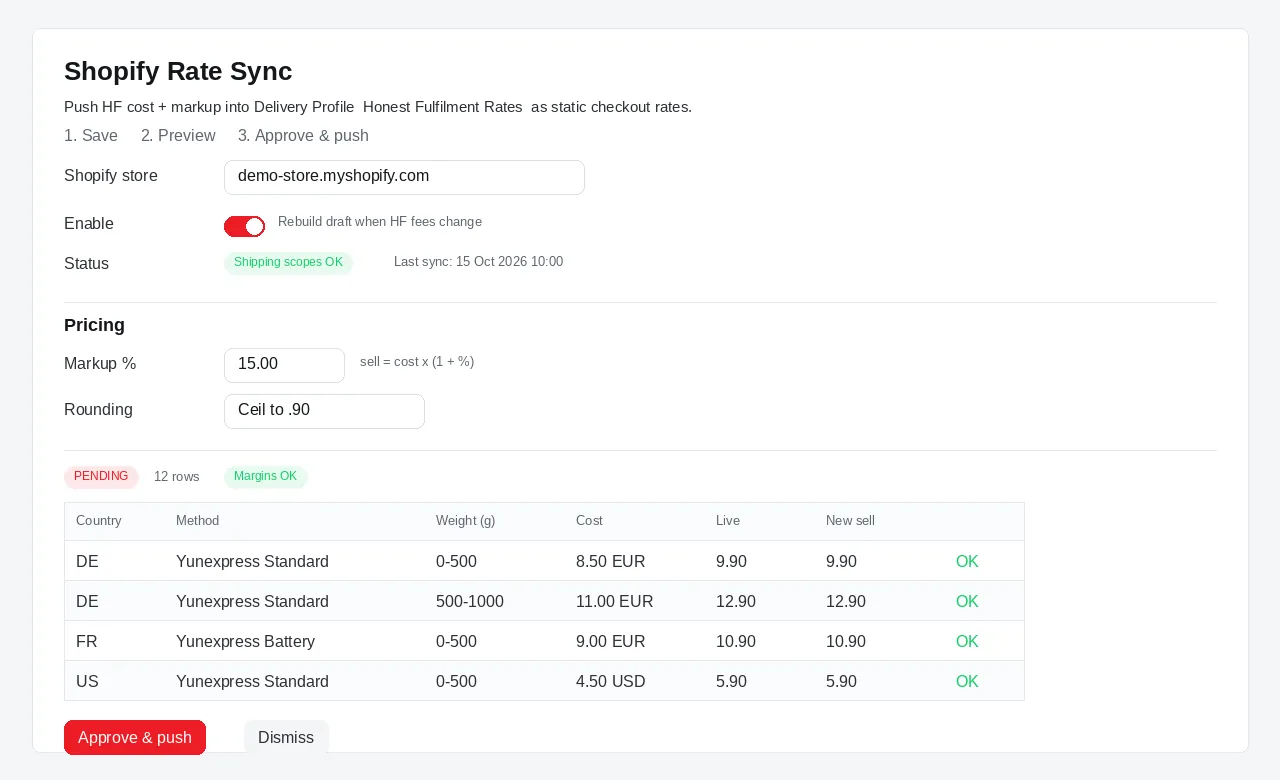
Task: Click the Shopify Rate Sync heading
Action: click(x=178, y=71)
